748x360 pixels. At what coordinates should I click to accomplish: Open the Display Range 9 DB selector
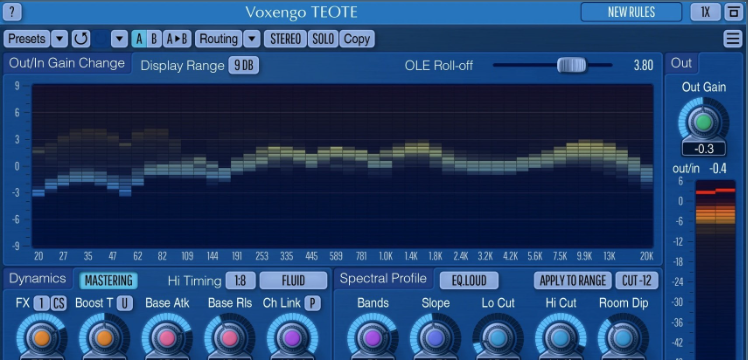[x=244, y=65]
